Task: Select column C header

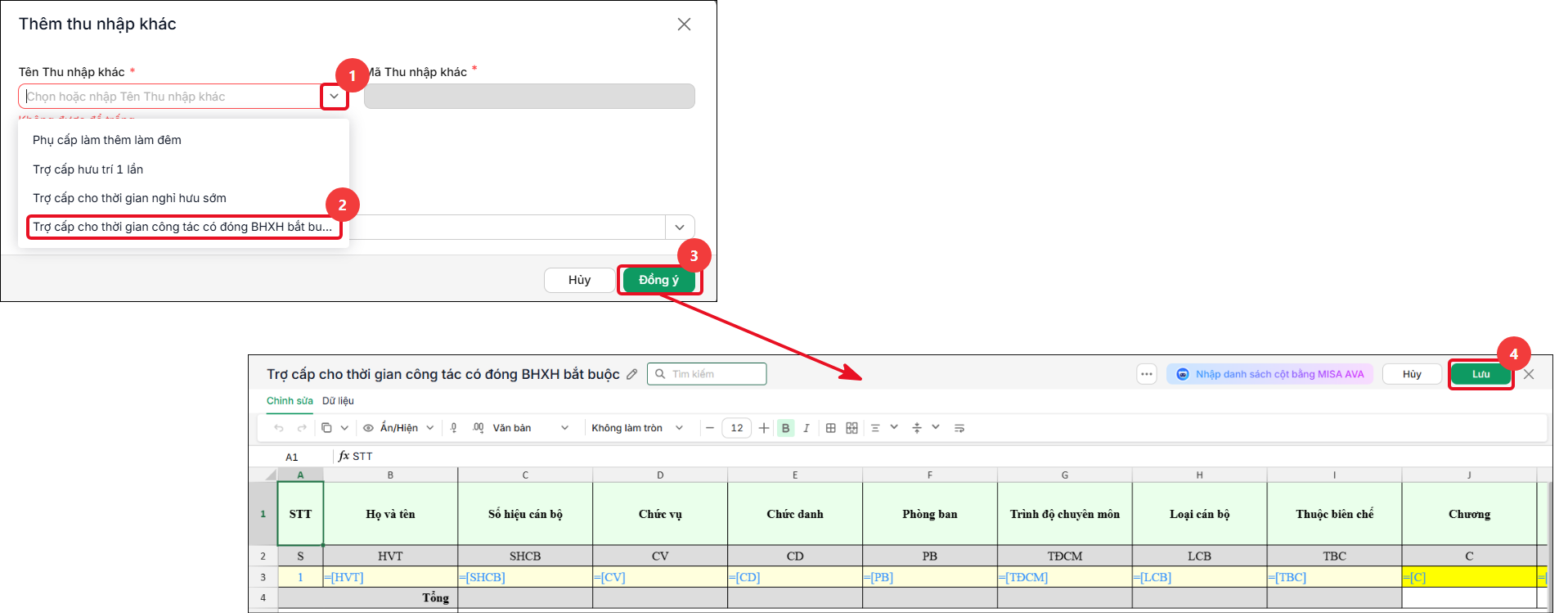Action: 525,475
